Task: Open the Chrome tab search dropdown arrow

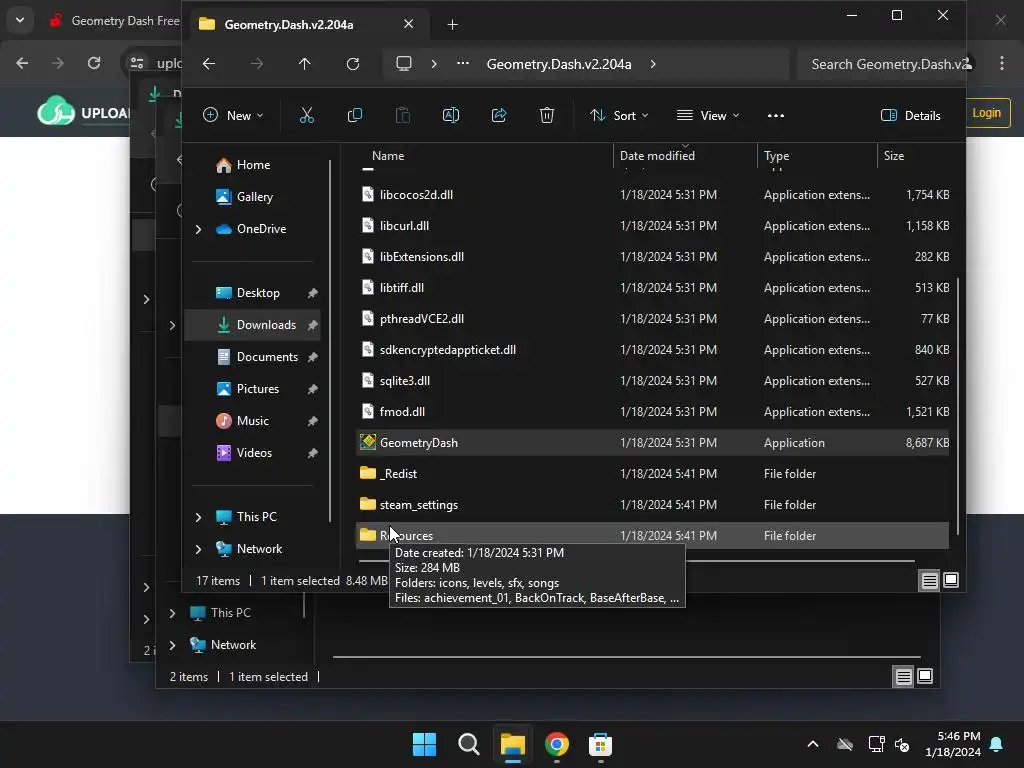Action: (20, 20)
